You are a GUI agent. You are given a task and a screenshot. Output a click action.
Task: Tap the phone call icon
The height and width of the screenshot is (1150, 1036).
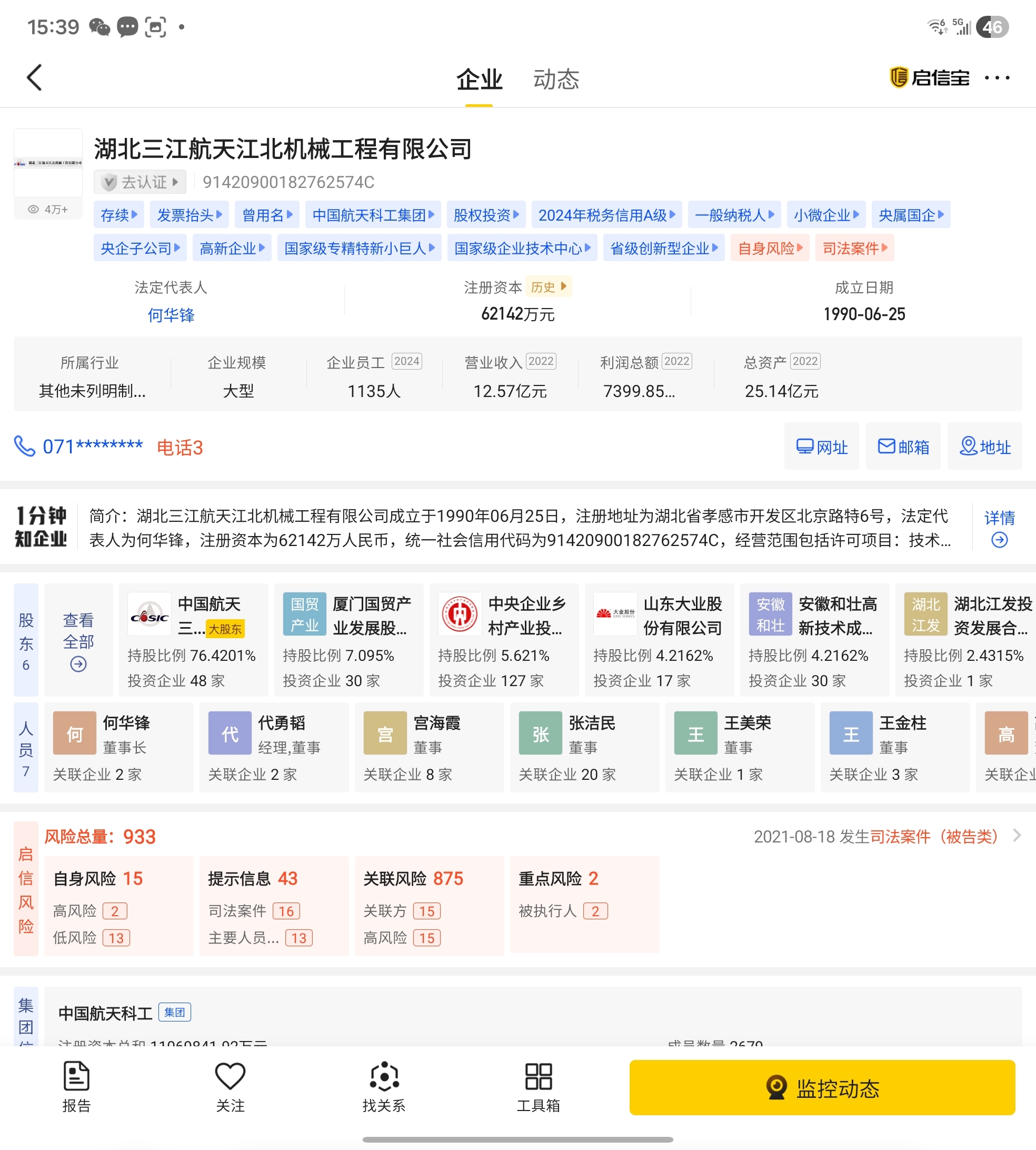[x=24, y=447]
